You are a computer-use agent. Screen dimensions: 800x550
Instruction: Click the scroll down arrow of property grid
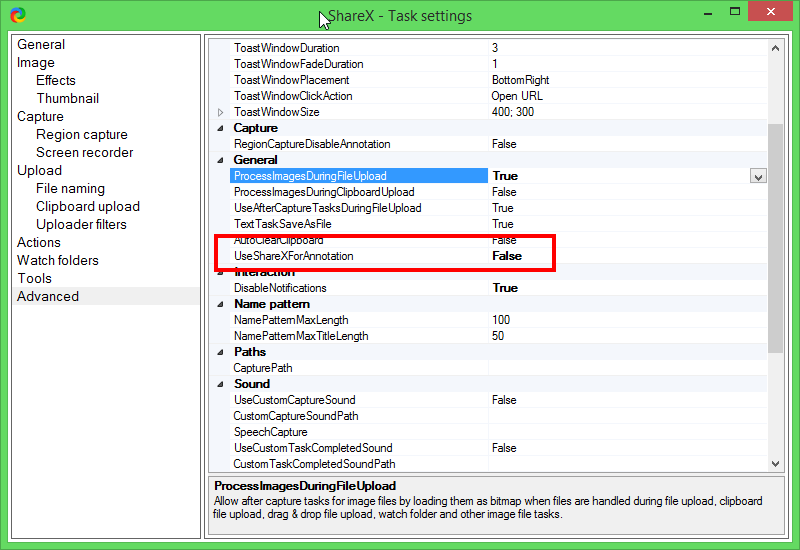[x=776, y=464]
